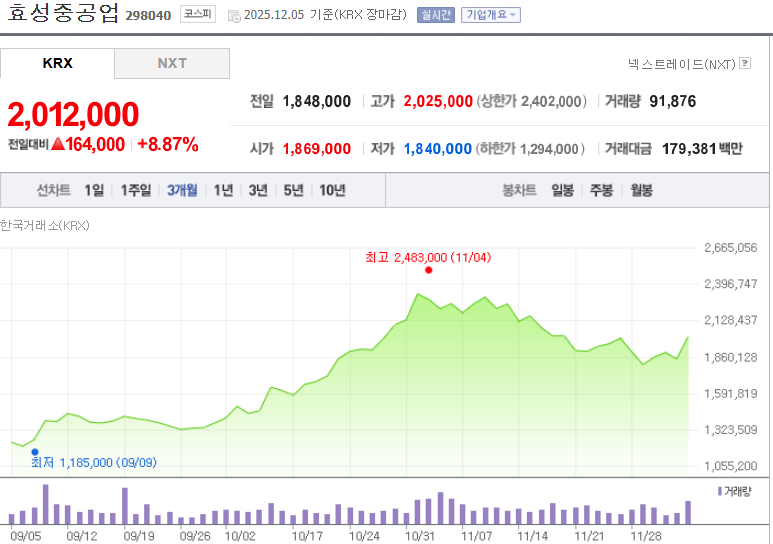Select the 1년 line chart period

pos(223,190)
